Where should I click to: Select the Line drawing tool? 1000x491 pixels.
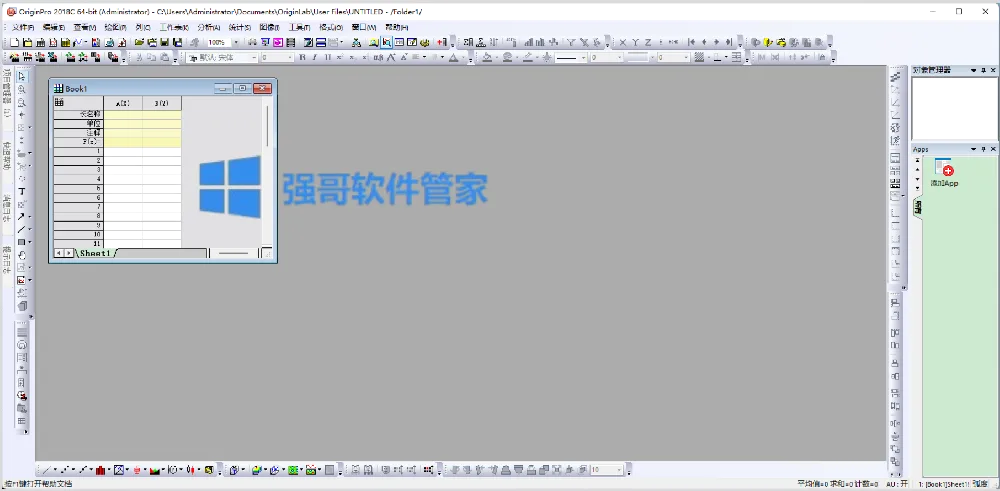pyautogui.click(x=21, y=230)
